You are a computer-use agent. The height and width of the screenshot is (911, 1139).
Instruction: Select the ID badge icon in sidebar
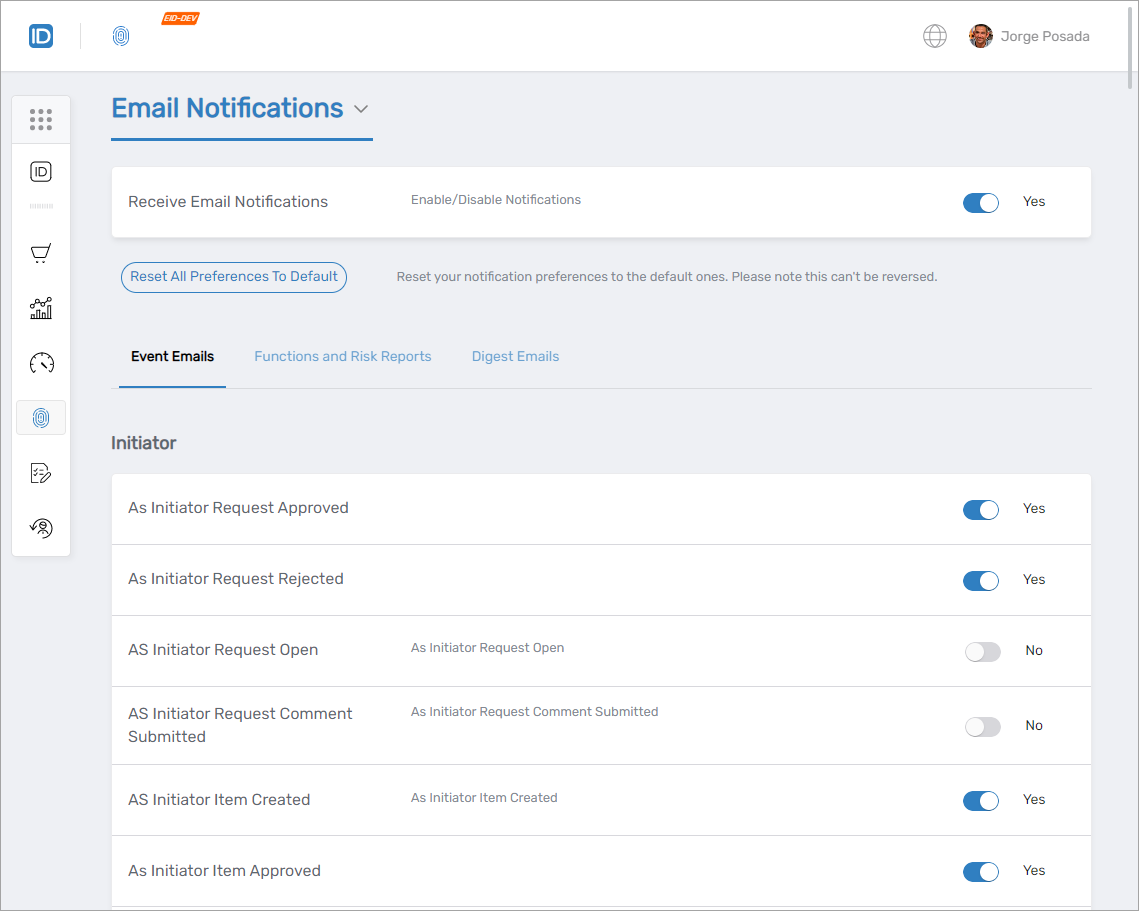point(40,171)
